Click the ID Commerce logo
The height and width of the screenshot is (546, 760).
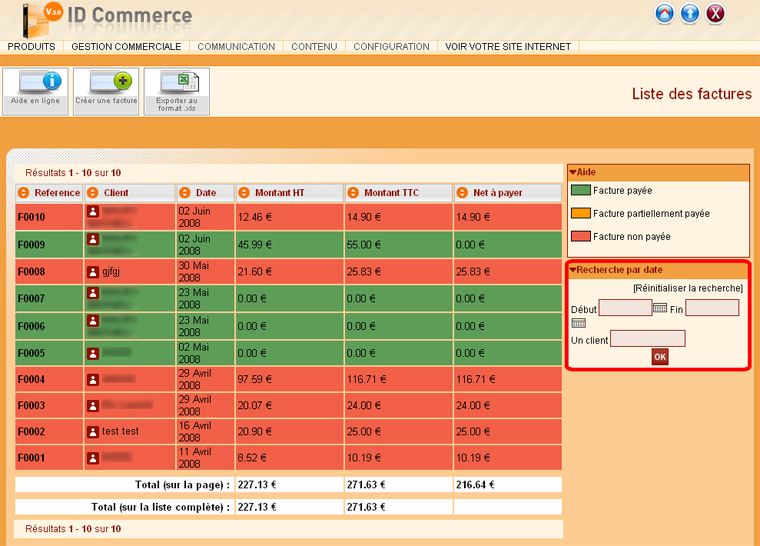click(108, 19)
